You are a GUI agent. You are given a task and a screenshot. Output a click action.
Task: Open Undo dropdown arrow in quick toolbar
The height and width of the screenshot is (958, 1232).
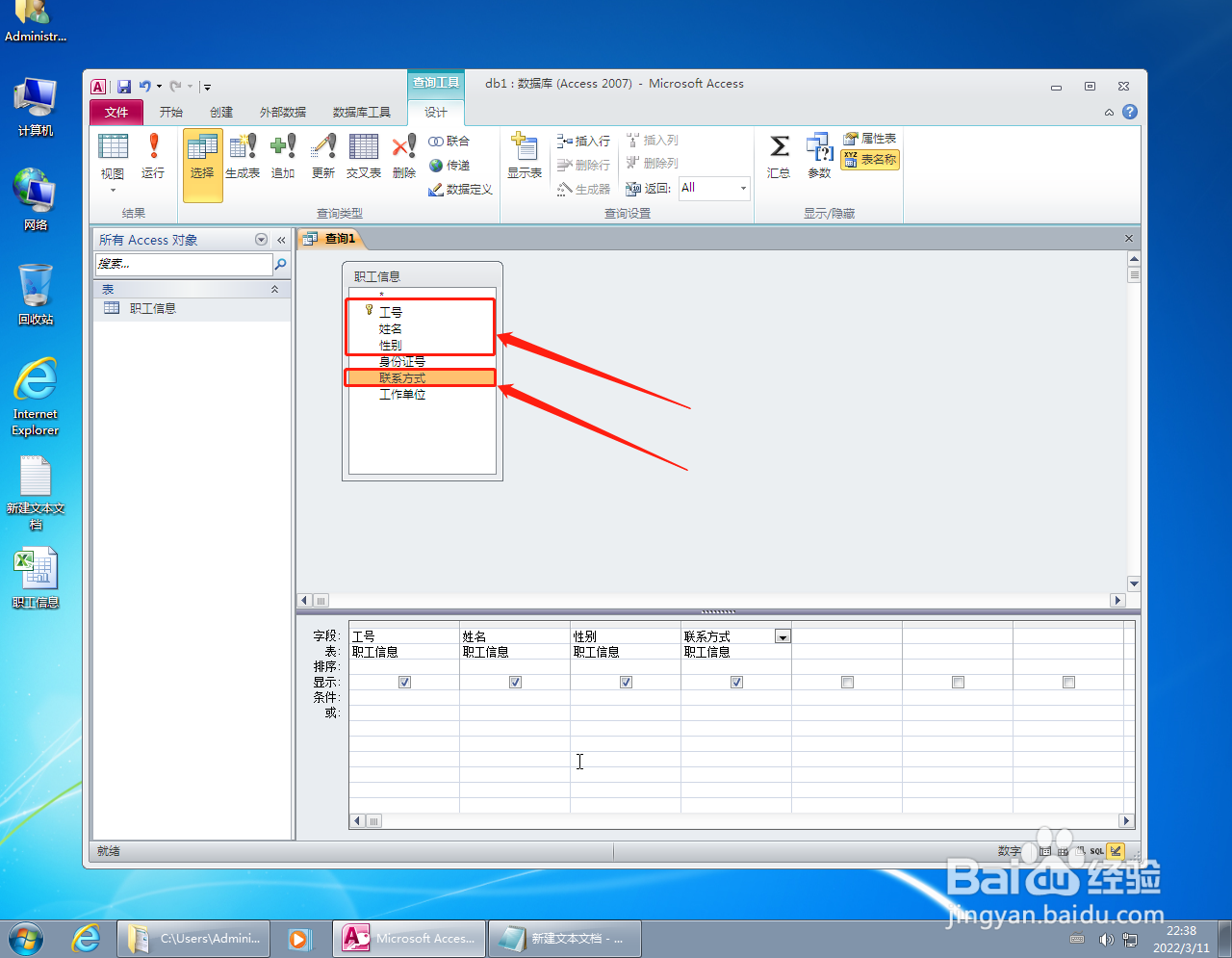pyautogui.click(x=159, y=87)
